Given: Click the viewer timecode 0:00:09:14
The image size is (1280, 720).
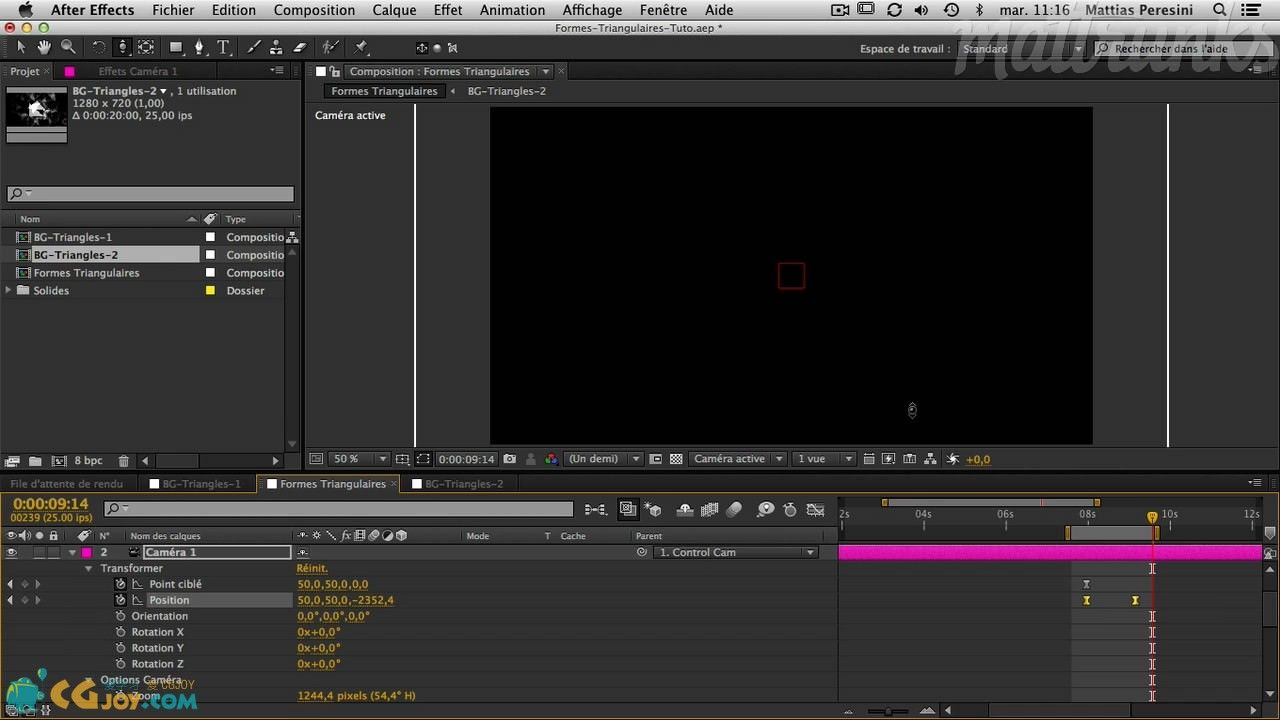Looking at the screenshot, I should pos(466,459).
